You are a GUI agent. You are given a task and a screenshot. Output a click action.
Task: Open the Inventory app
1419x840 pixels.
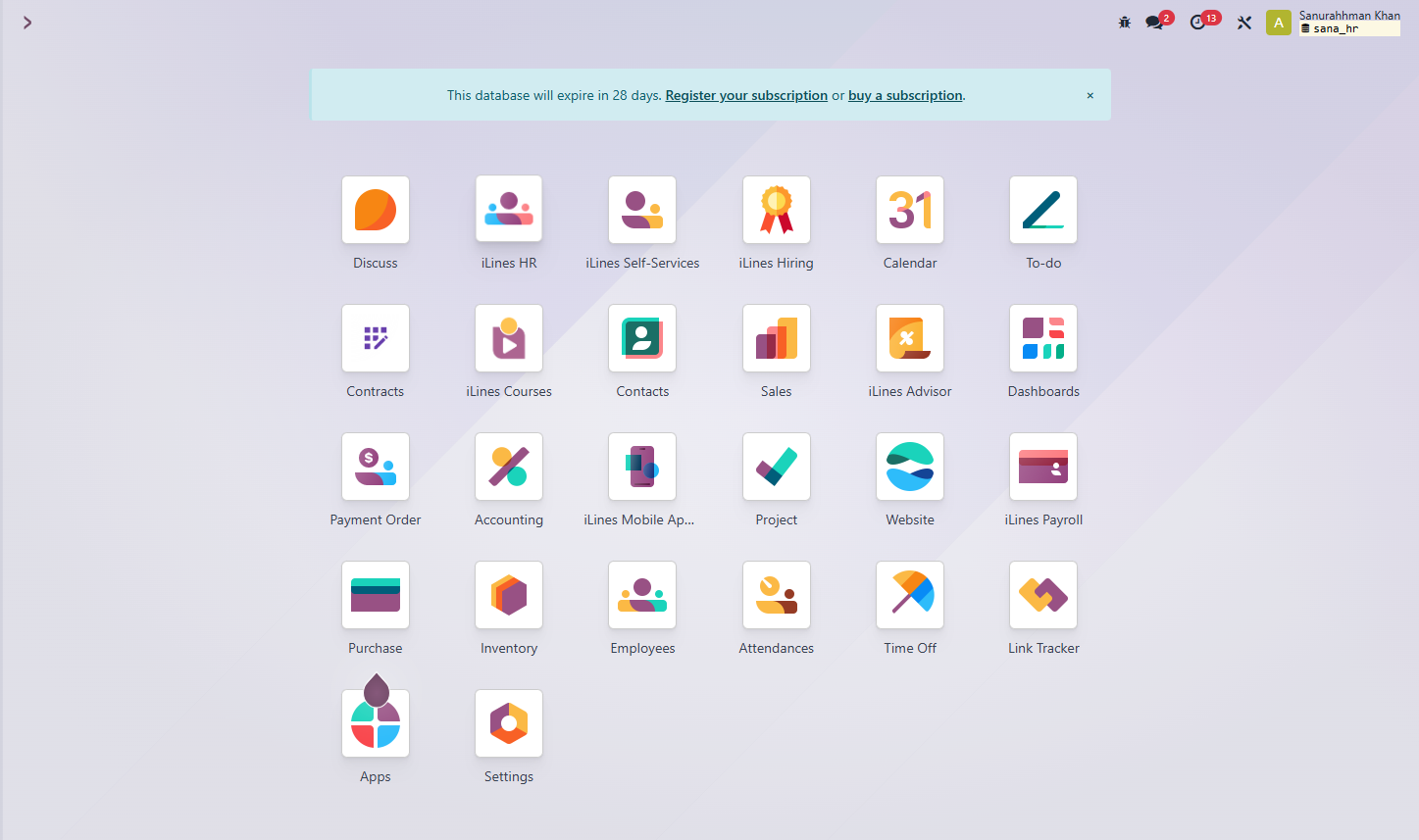click(x=509, y=595)
